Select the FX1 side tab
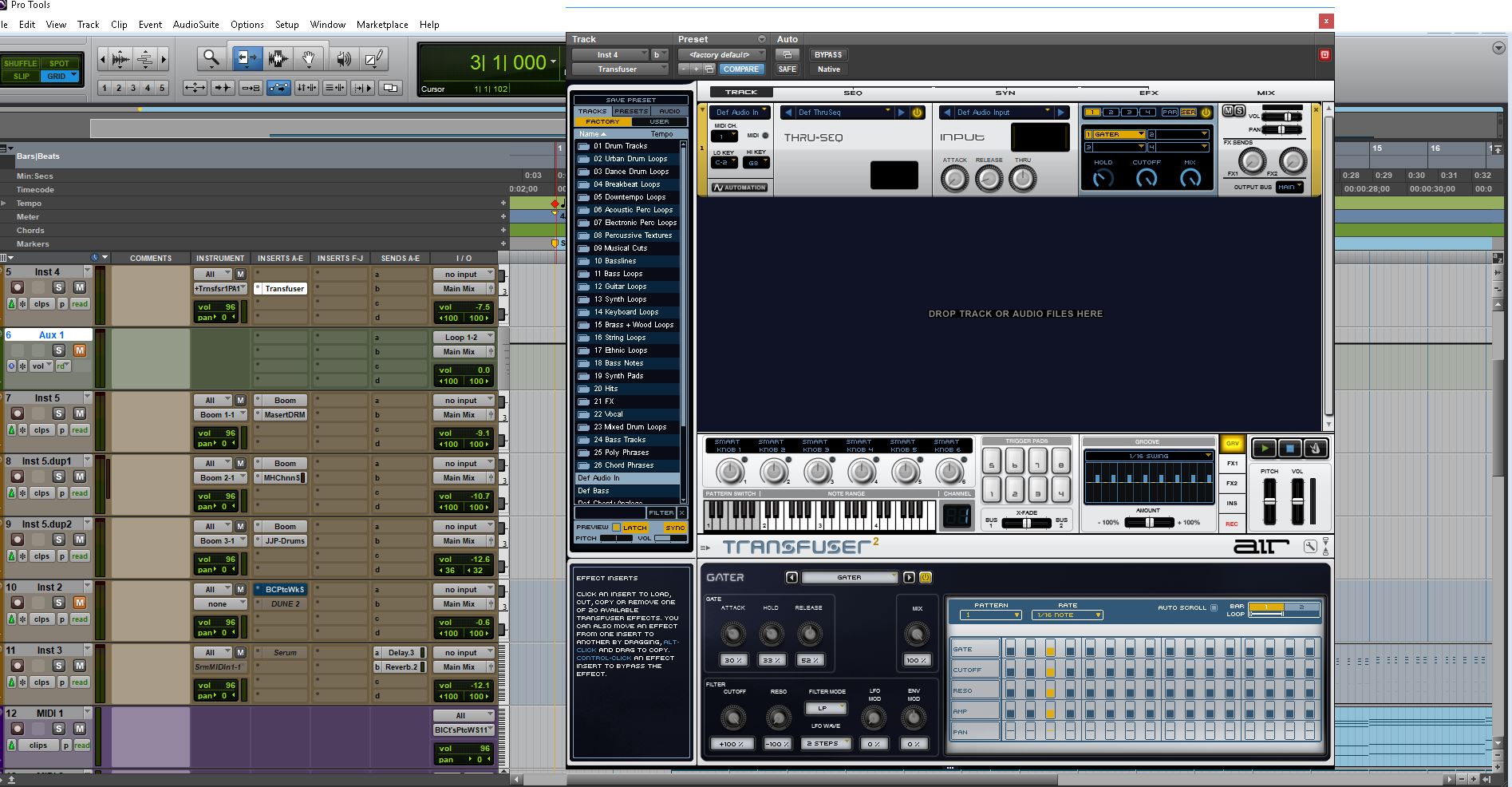The image size is (1512, 787). [1232, 463]
